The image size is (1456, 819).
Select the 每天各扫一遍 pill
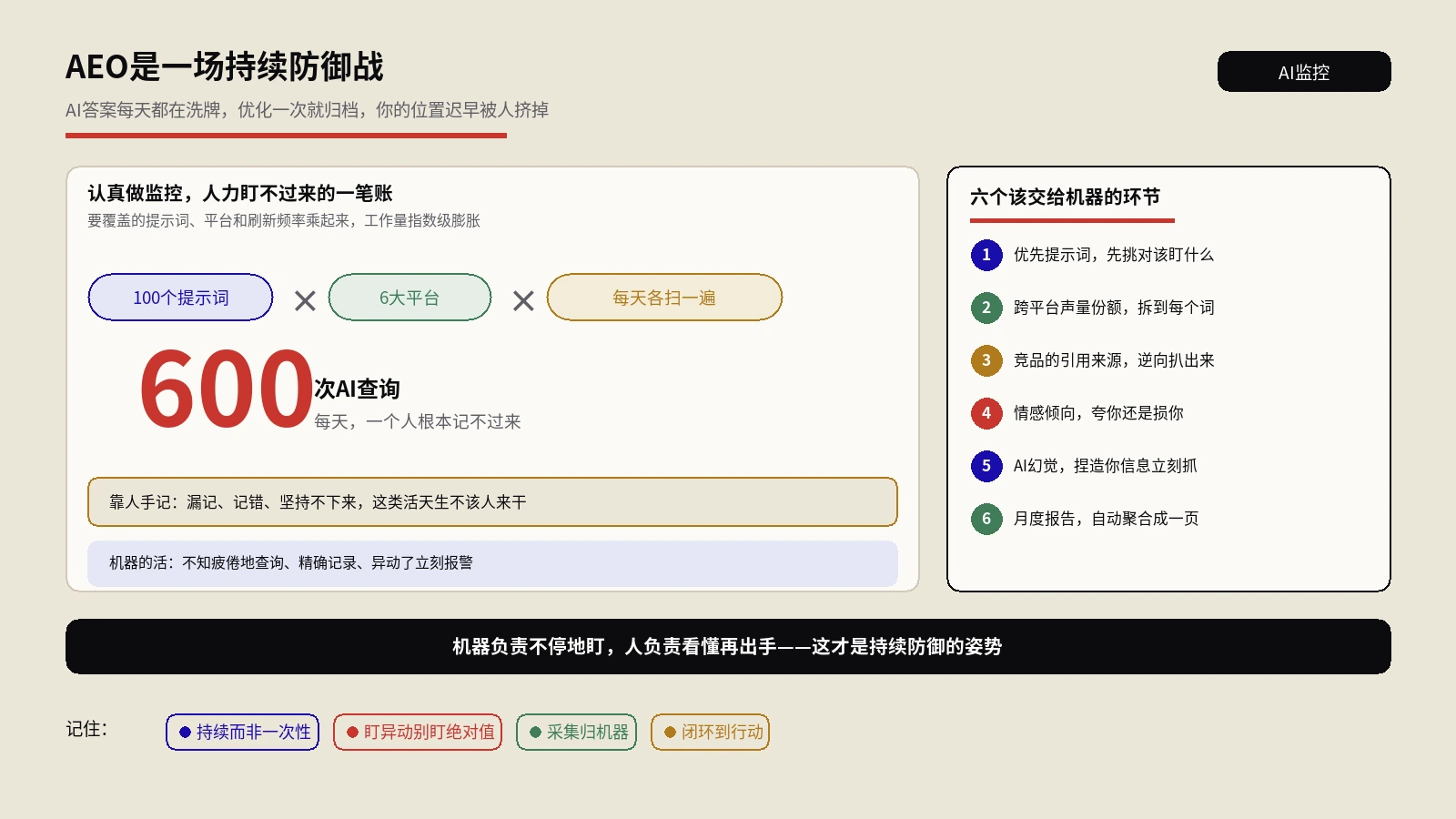tap(664, 298)
